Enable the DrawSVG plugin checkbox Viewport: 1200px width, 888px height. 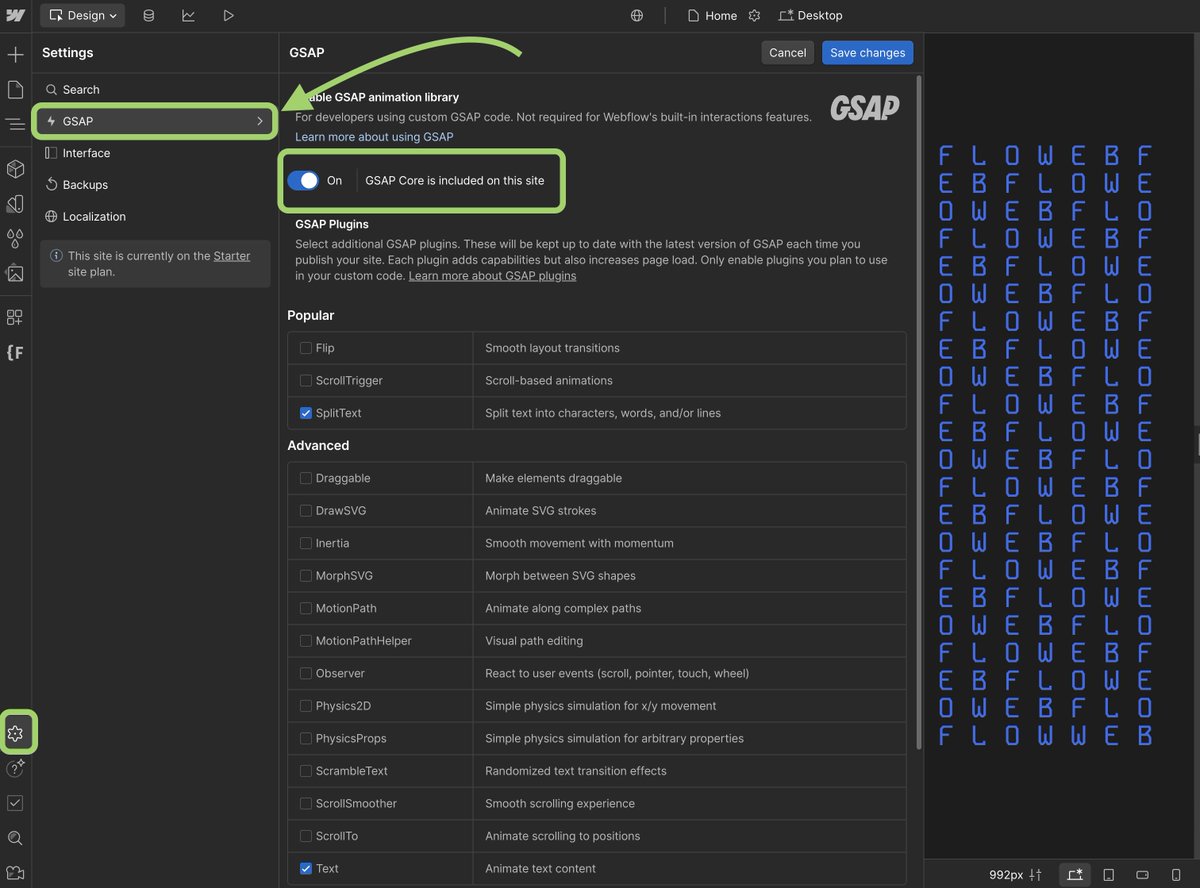tap(306, 511)
